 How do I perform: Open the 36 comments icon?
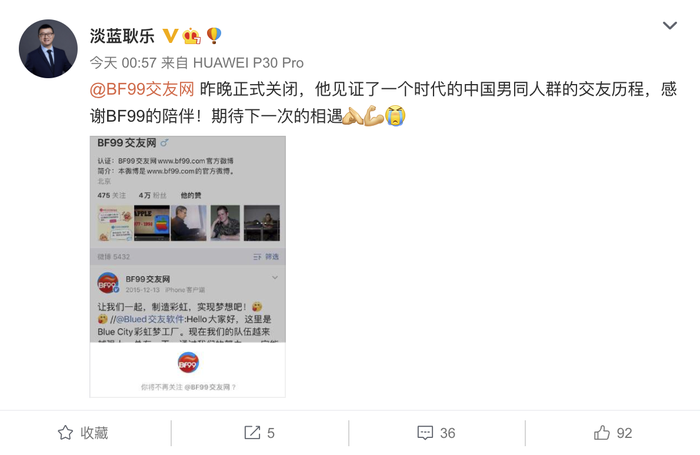pos(425,433)
